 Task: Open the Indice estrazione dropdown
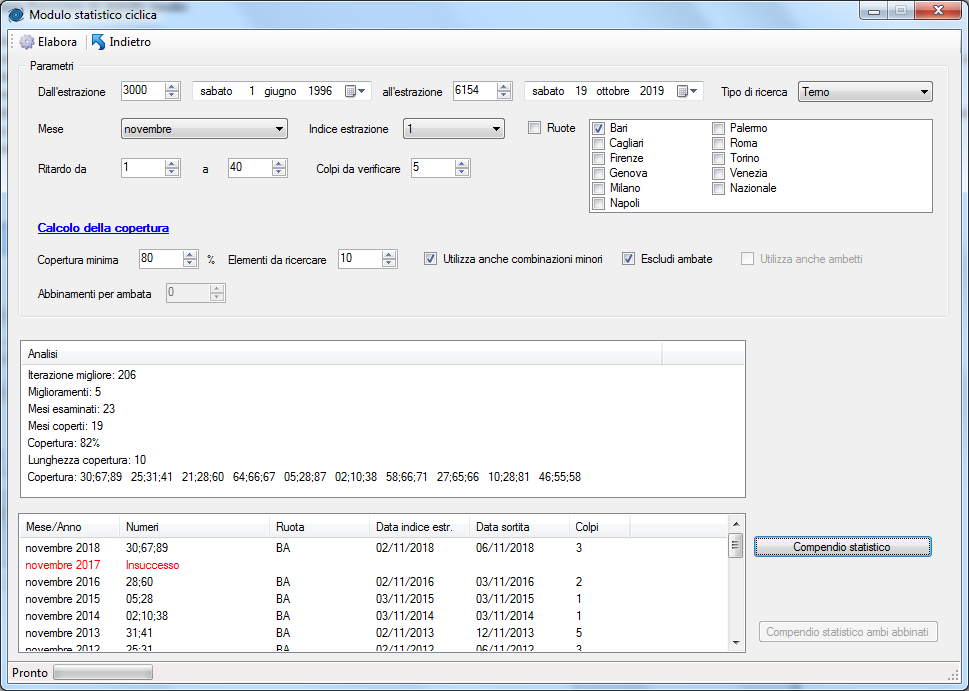pos(454,129)
